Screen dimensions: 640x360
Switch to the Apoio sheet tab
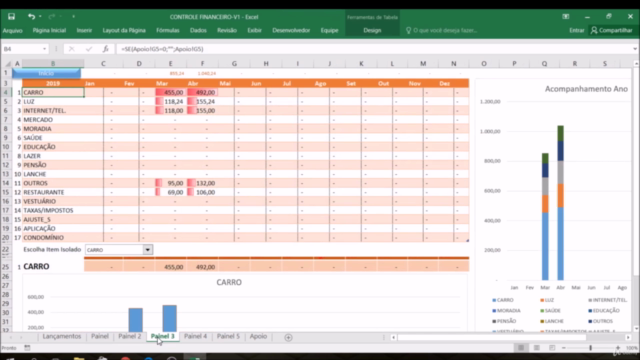pyautogui.click(x=258, y=336)
